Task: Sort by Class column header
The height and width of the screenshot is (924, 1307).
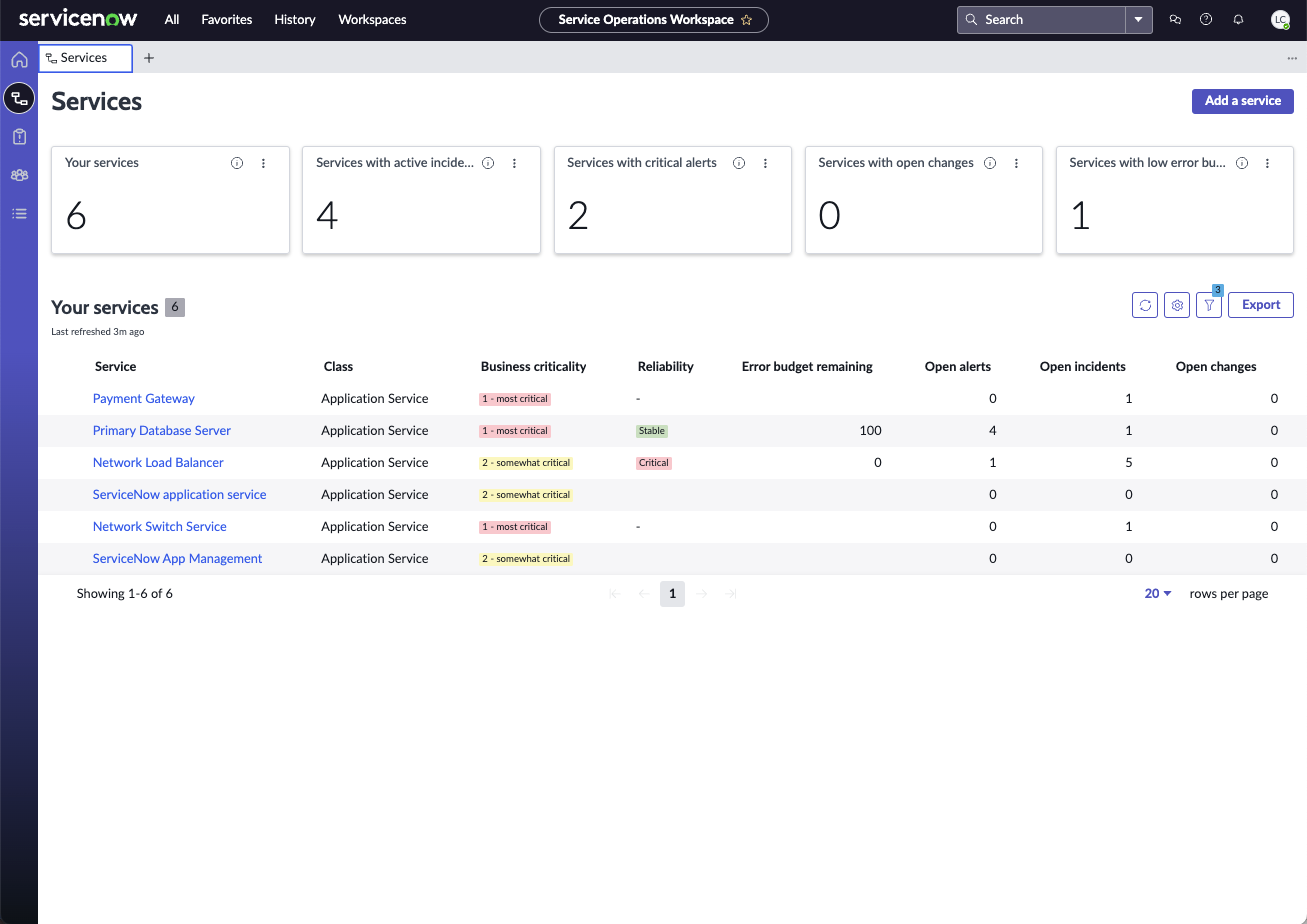Action: click(339, 366)
